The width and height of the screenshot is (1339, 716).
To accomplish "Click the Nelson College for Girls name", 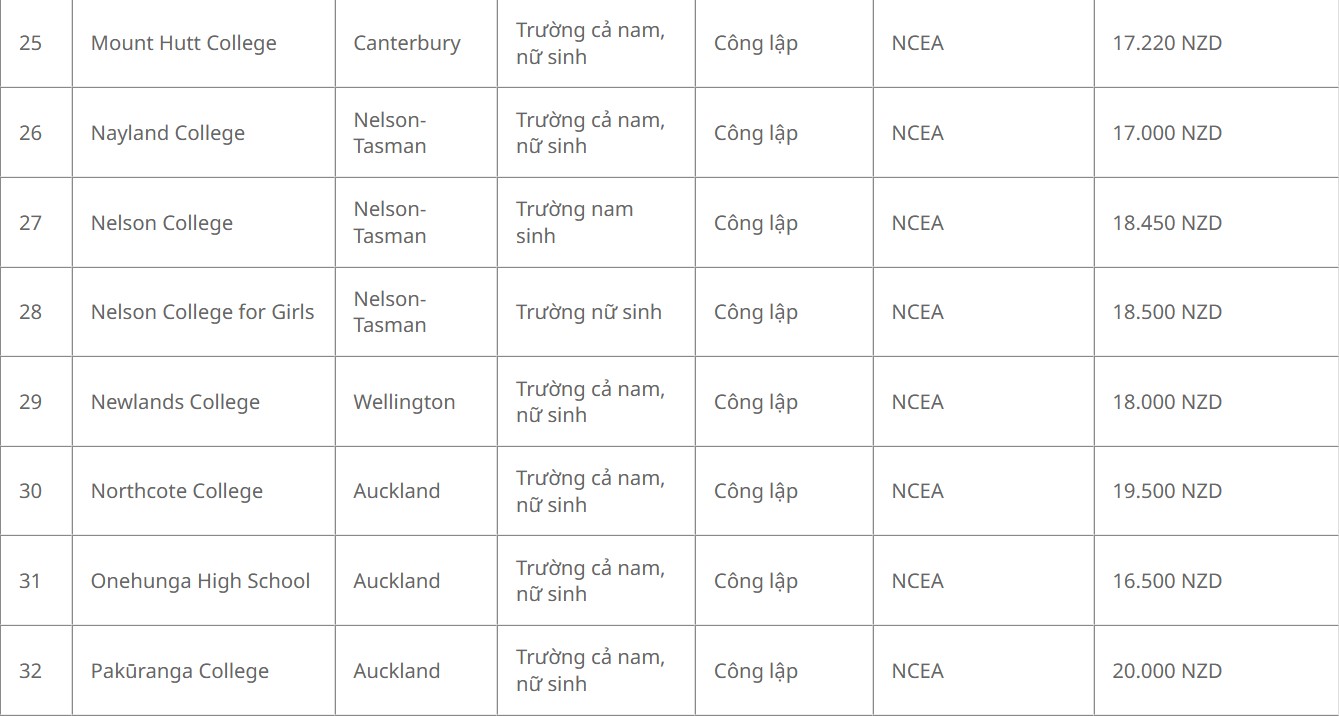I will tap(202, 312).
